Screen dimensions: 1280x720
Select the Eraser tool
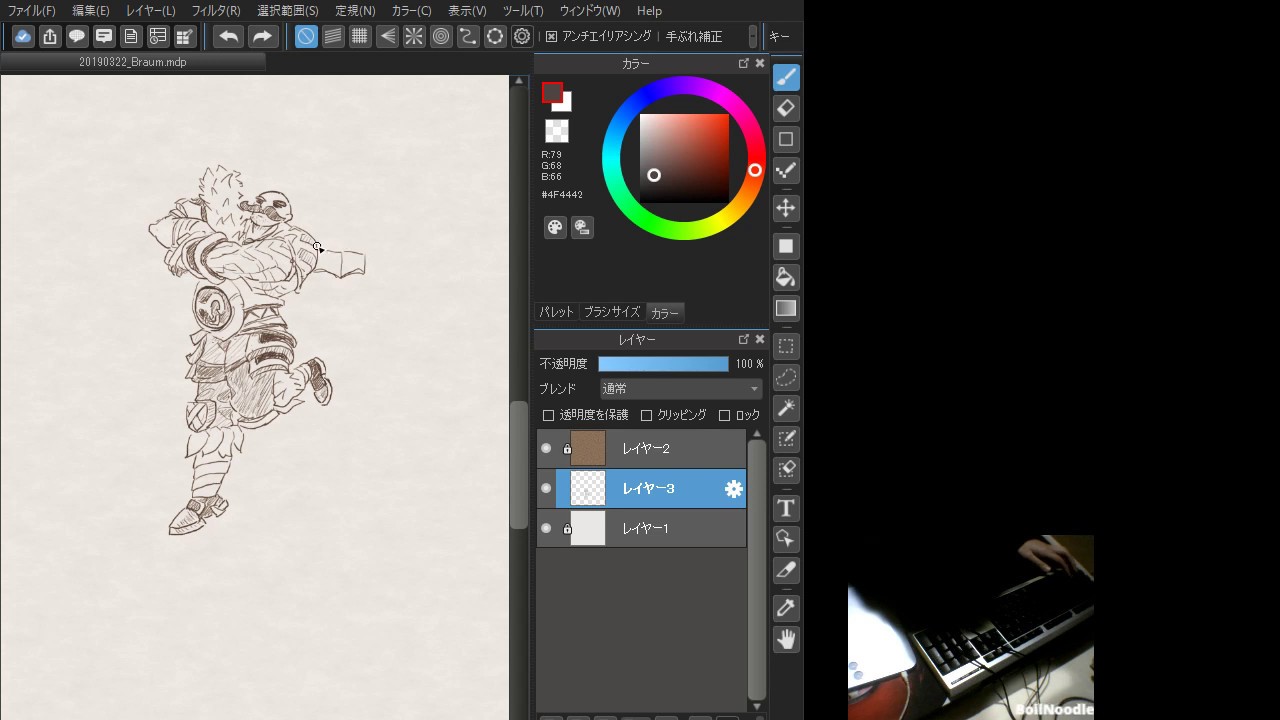point(786,108)
